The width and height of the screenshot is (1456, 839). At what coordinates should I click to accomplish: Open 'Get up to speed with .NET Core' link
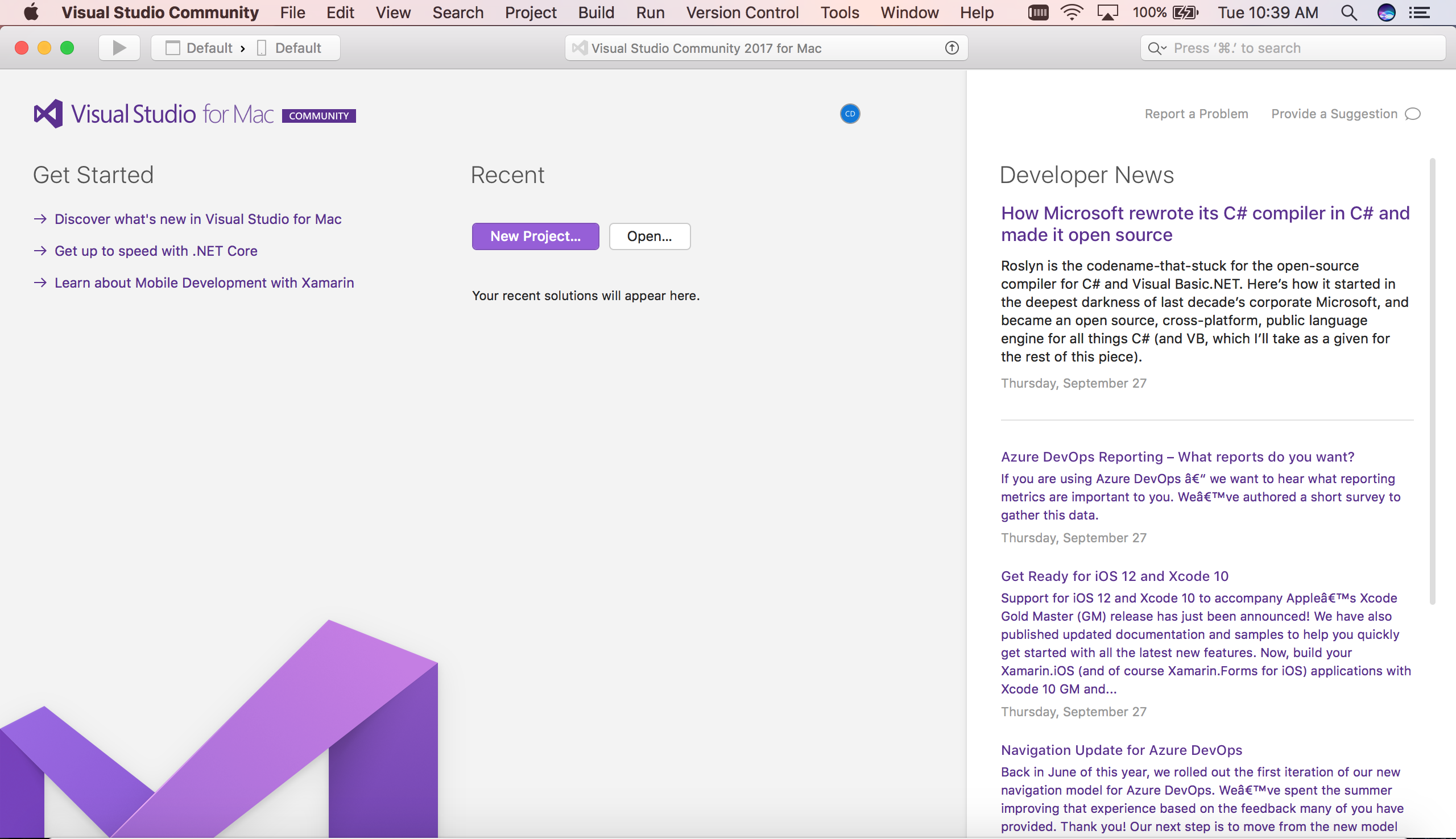[x=156, y=251]
